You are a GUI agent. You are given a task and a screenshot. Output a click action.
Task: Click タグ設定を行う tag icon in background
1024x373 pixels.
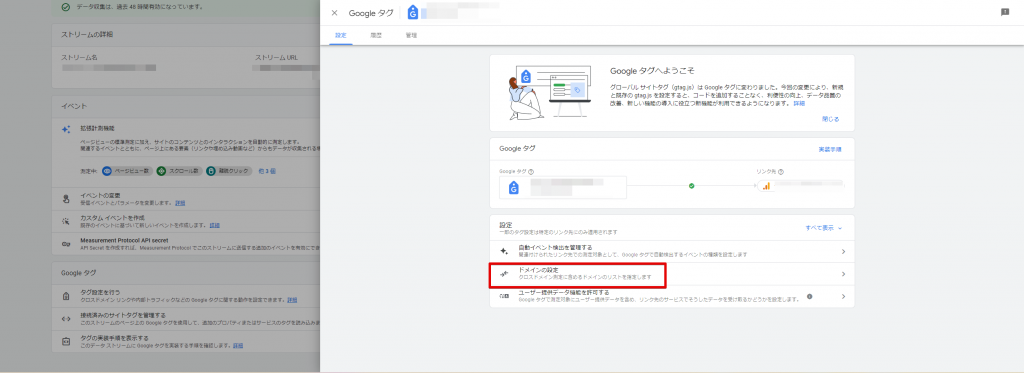(x=66, y=296)
